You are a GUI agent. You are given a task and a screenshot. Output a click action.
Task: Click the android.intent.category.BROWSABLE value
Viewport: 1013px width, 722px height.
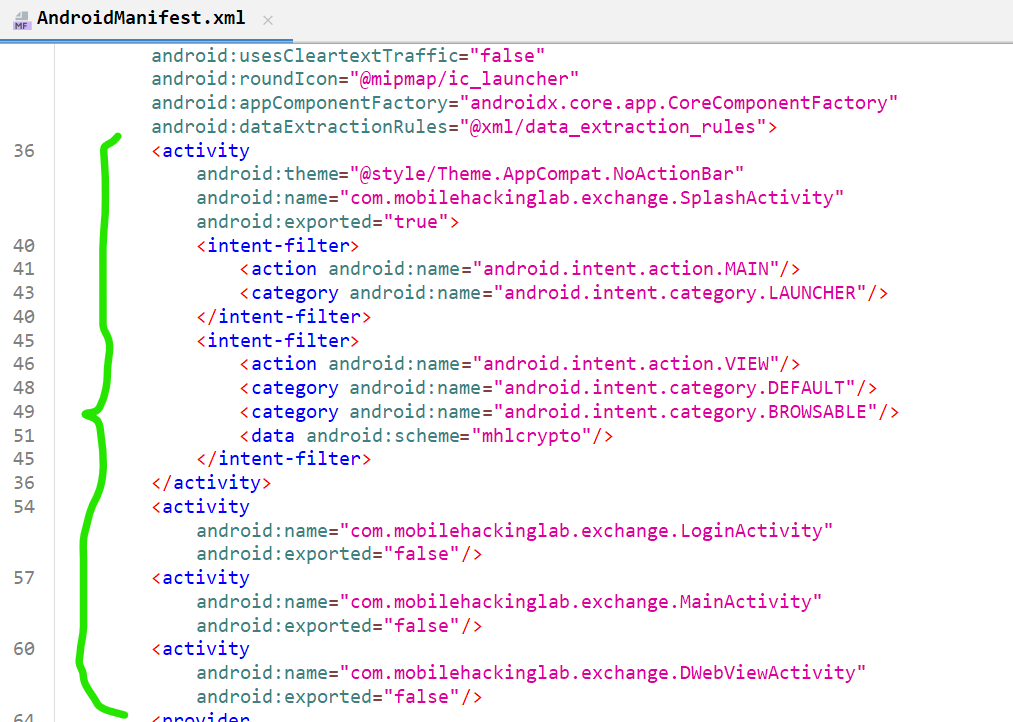point(688,412)
